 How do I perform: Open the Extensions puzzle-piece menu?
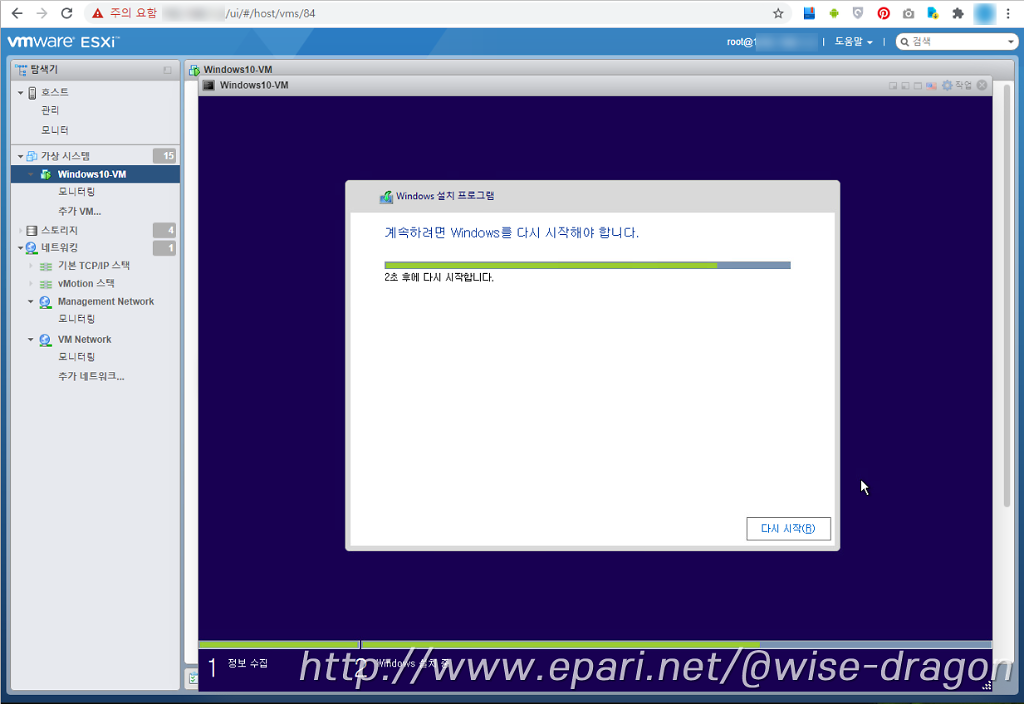[958, 13]
